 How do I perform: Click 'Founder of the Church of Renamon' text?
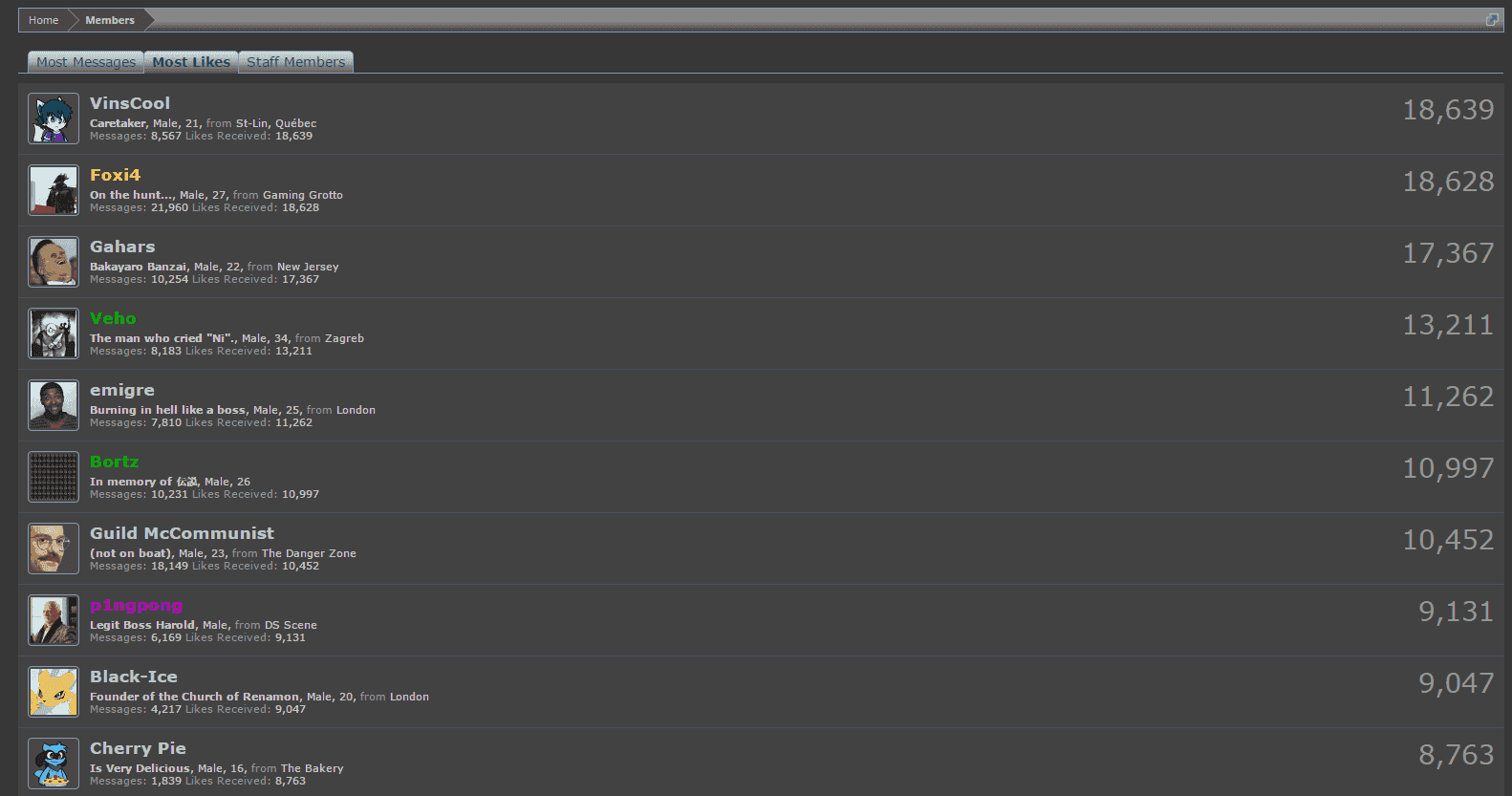point(194,697)
